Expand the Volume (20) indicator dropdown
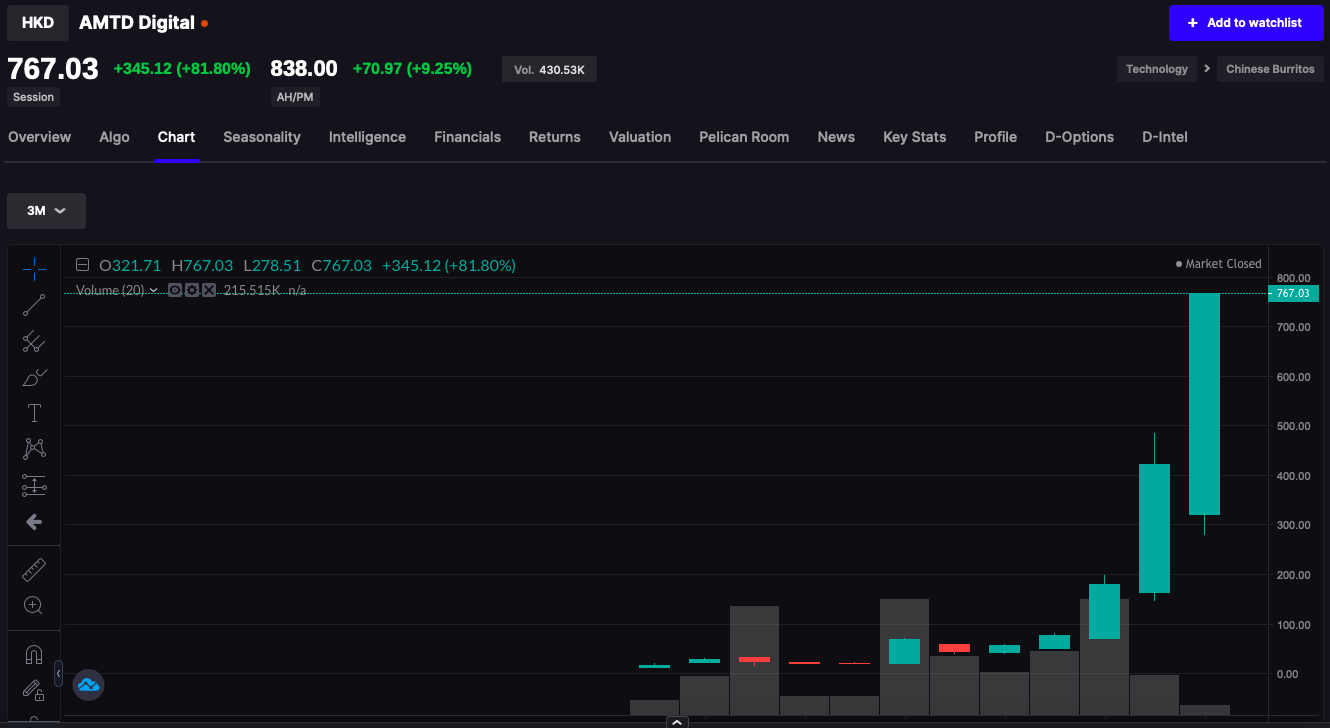The height and width of the screenshot is (728, 1330). (x=154, y=290)
